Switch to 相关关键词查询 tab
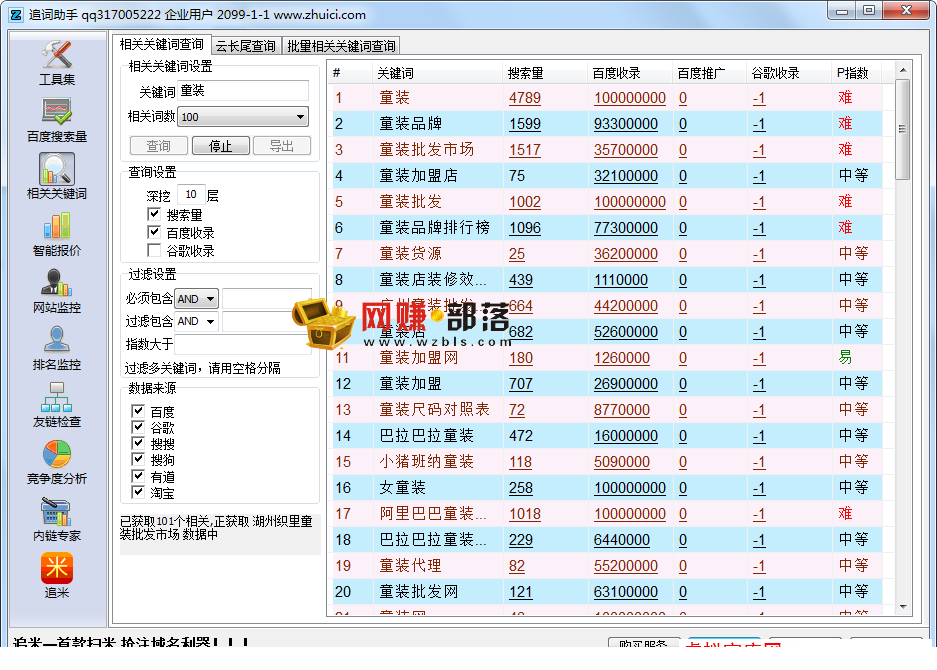Screen dimensions: 937x670 161,45
